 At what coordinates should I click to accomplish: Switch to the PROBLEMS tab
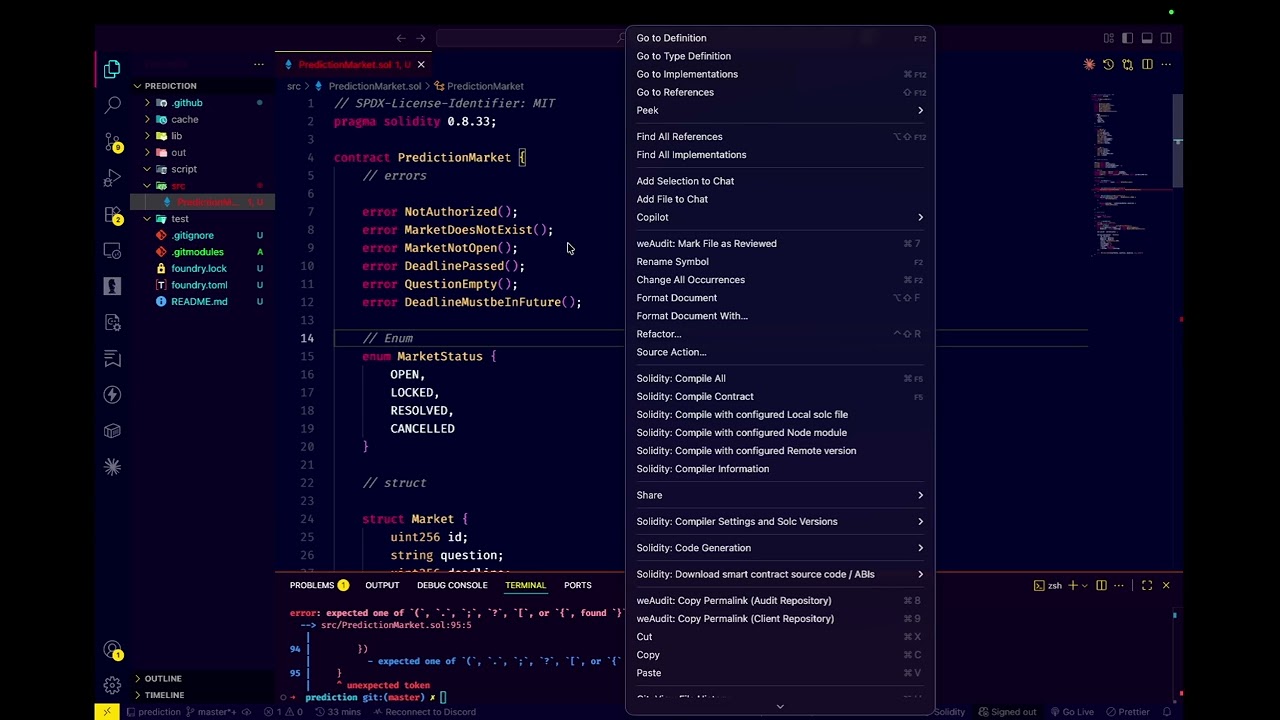319,585
